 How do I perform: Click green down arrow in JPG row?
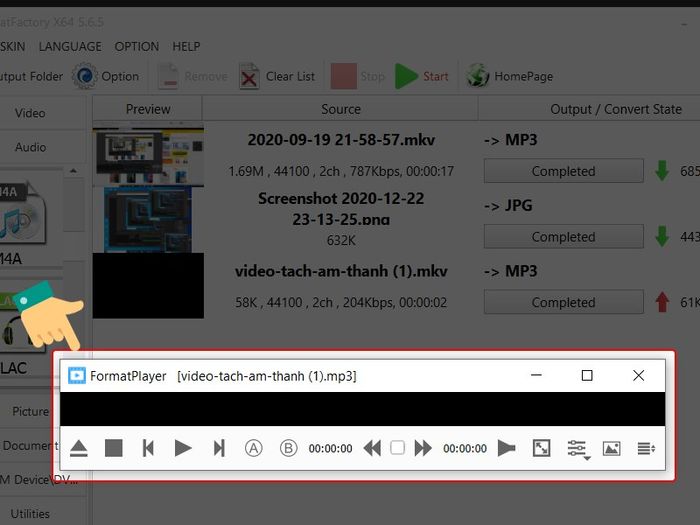coord(662,237)
